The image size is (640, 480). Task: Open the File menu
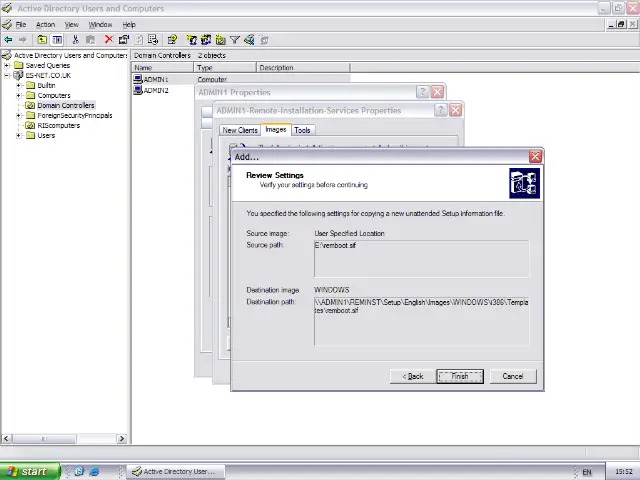pos(21,24)
